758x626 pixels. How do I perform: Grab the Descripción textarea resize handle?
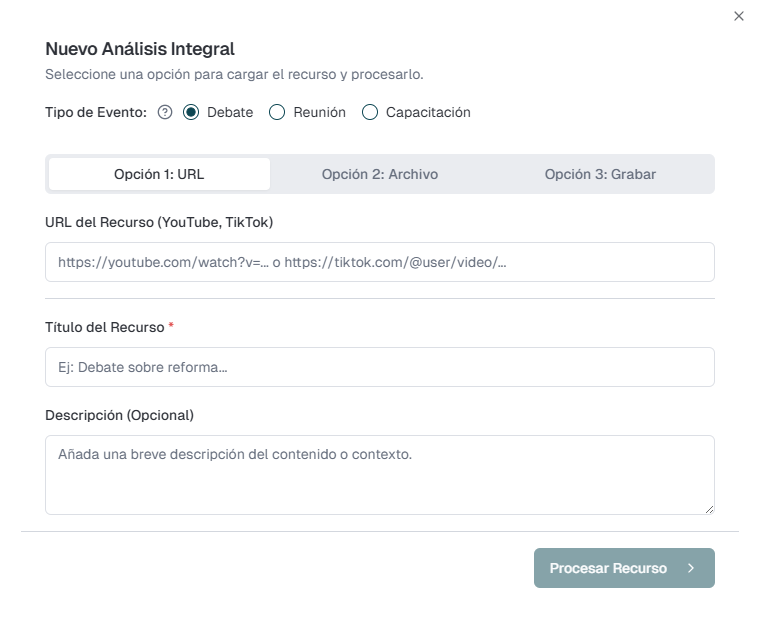click(709, 509)
